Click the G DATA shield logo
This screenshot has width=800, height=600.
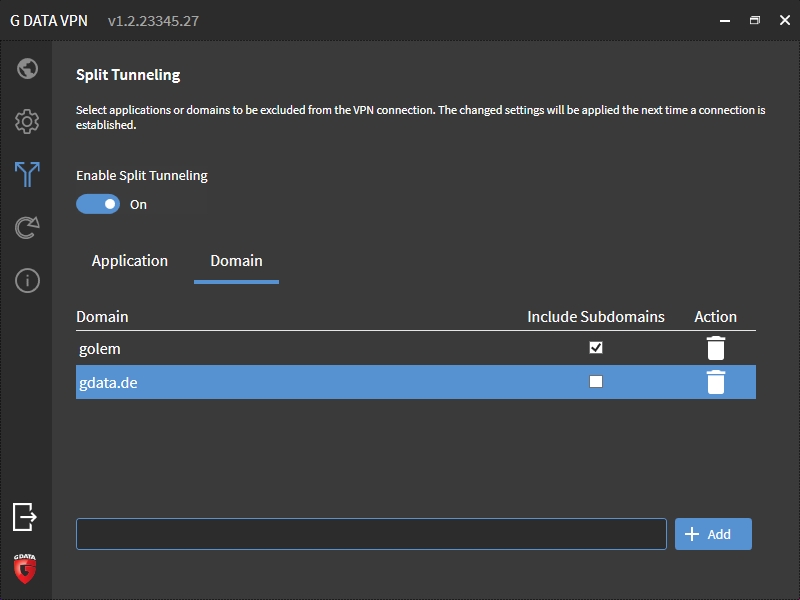24,568
